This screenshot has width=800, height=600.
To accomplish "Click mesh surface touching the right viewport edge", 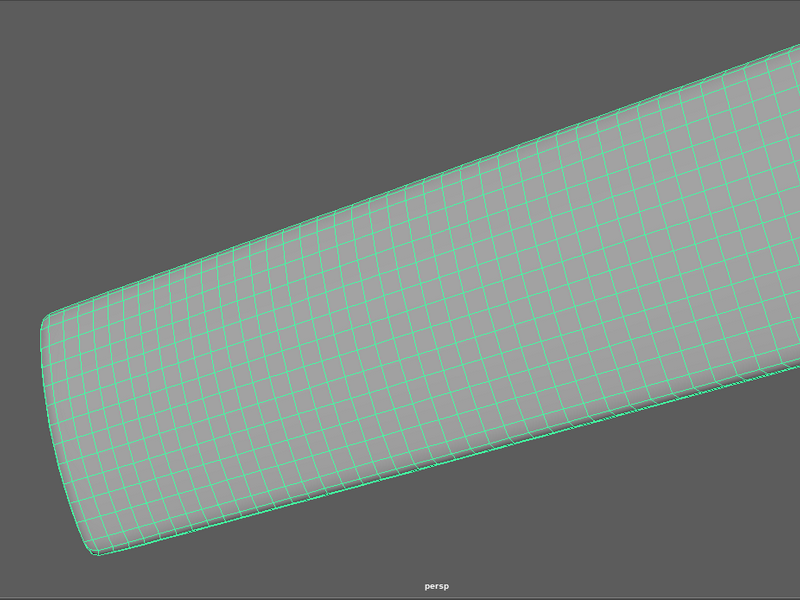I will (x=791, y=204).
